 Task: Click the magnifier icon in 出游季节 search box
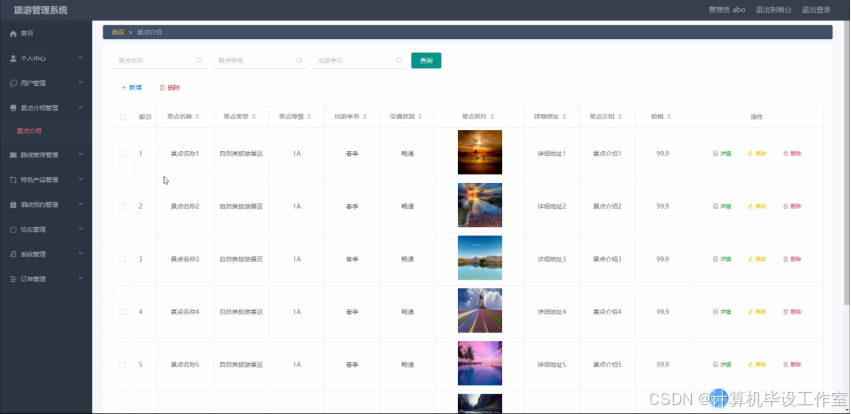399,61
